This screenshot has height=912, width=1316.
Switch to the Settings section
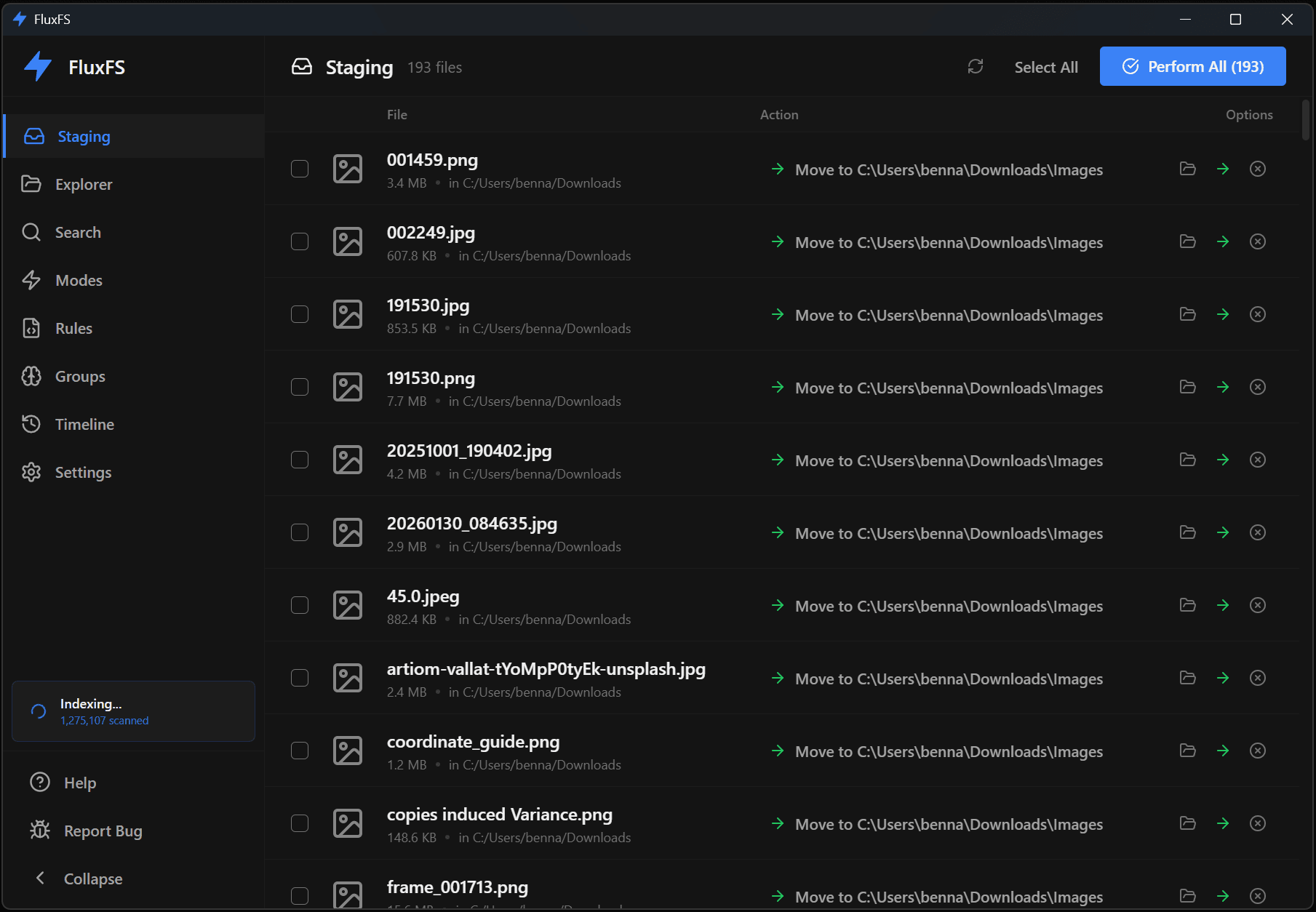[83, 472]
